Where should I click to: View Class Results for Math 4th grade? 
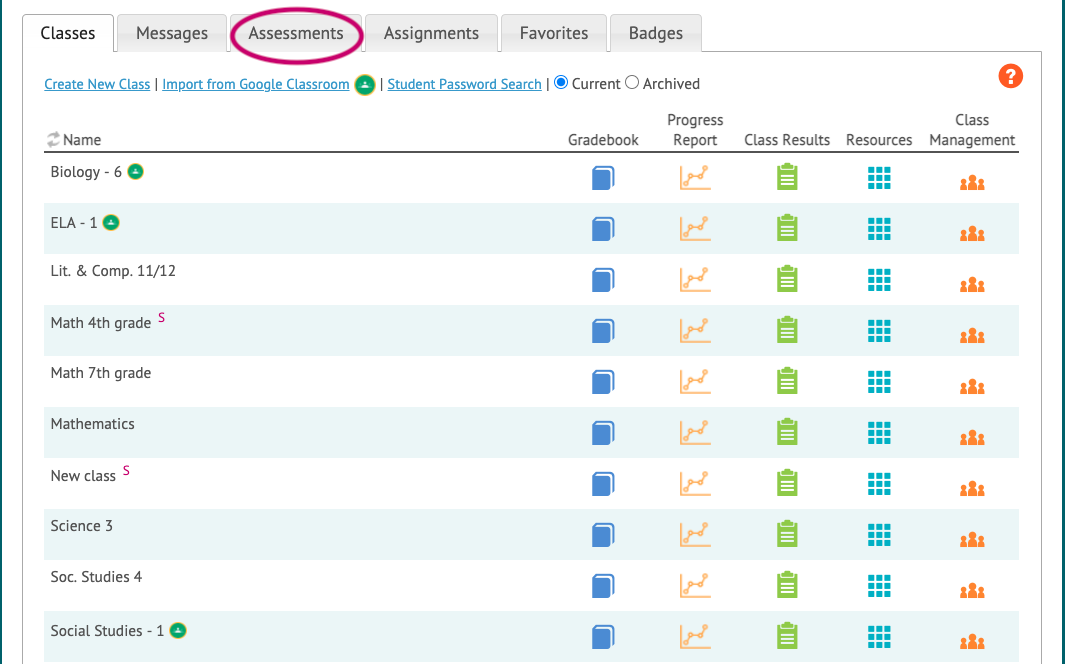[787, 330]
